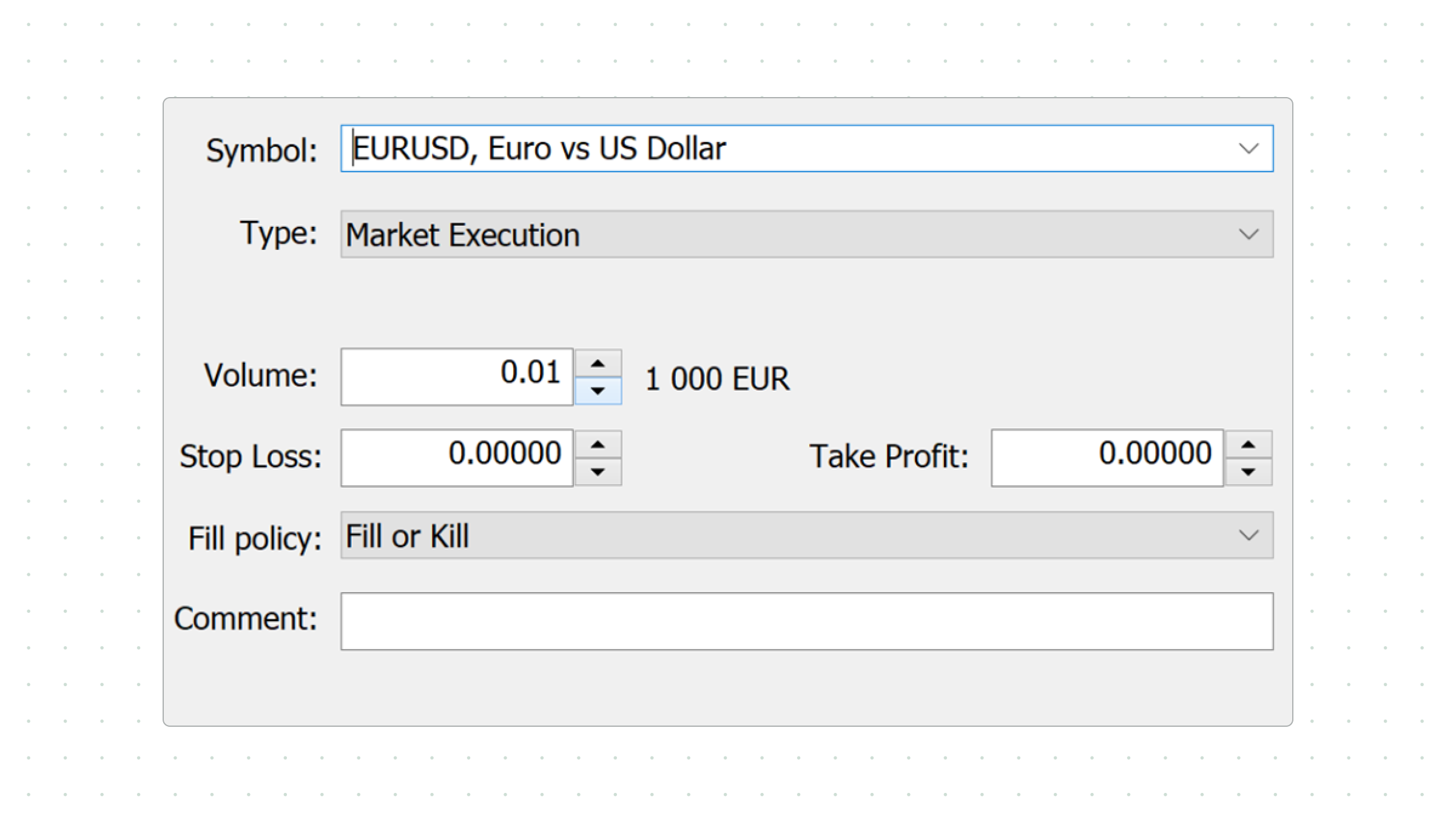1456x819 pixels.
Task: Click the Market Execution text
Action: coord(462,235)
